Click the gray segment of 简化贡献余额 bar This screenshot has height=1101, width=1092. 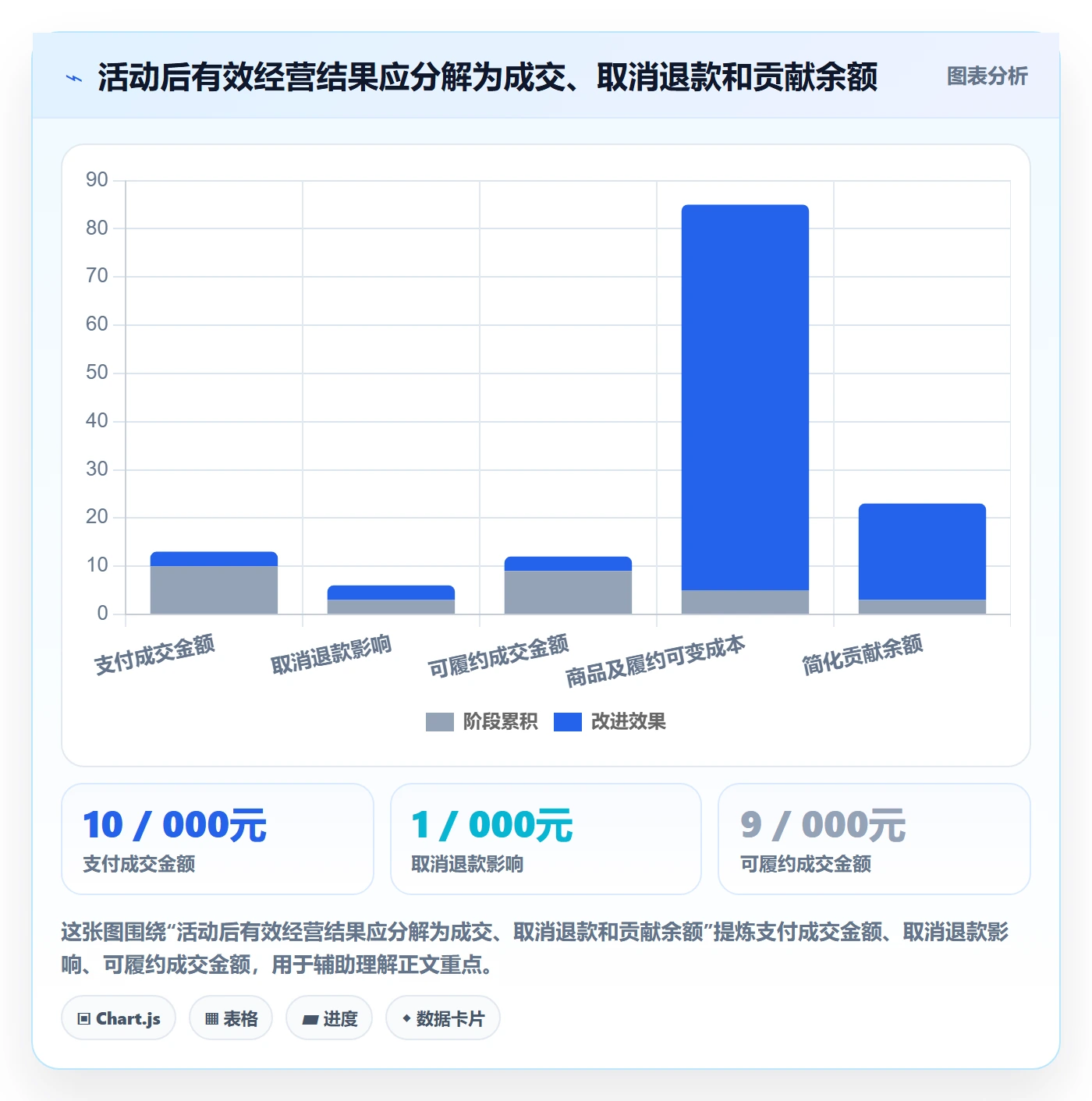click(x=922, y=607)
